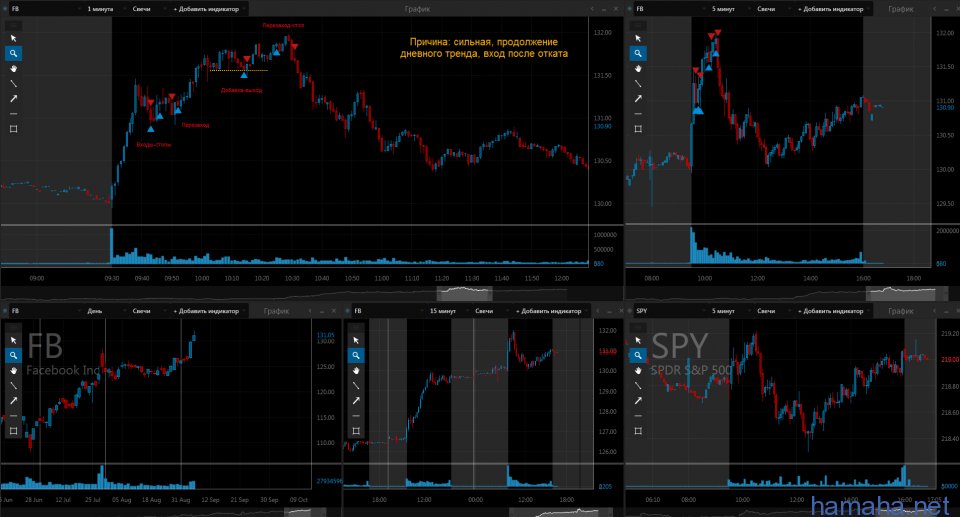Select the cursor tool in FB 5 минут chart
Image resolution: width=960 pixels, height=517 pixels.
click(638, 38)
